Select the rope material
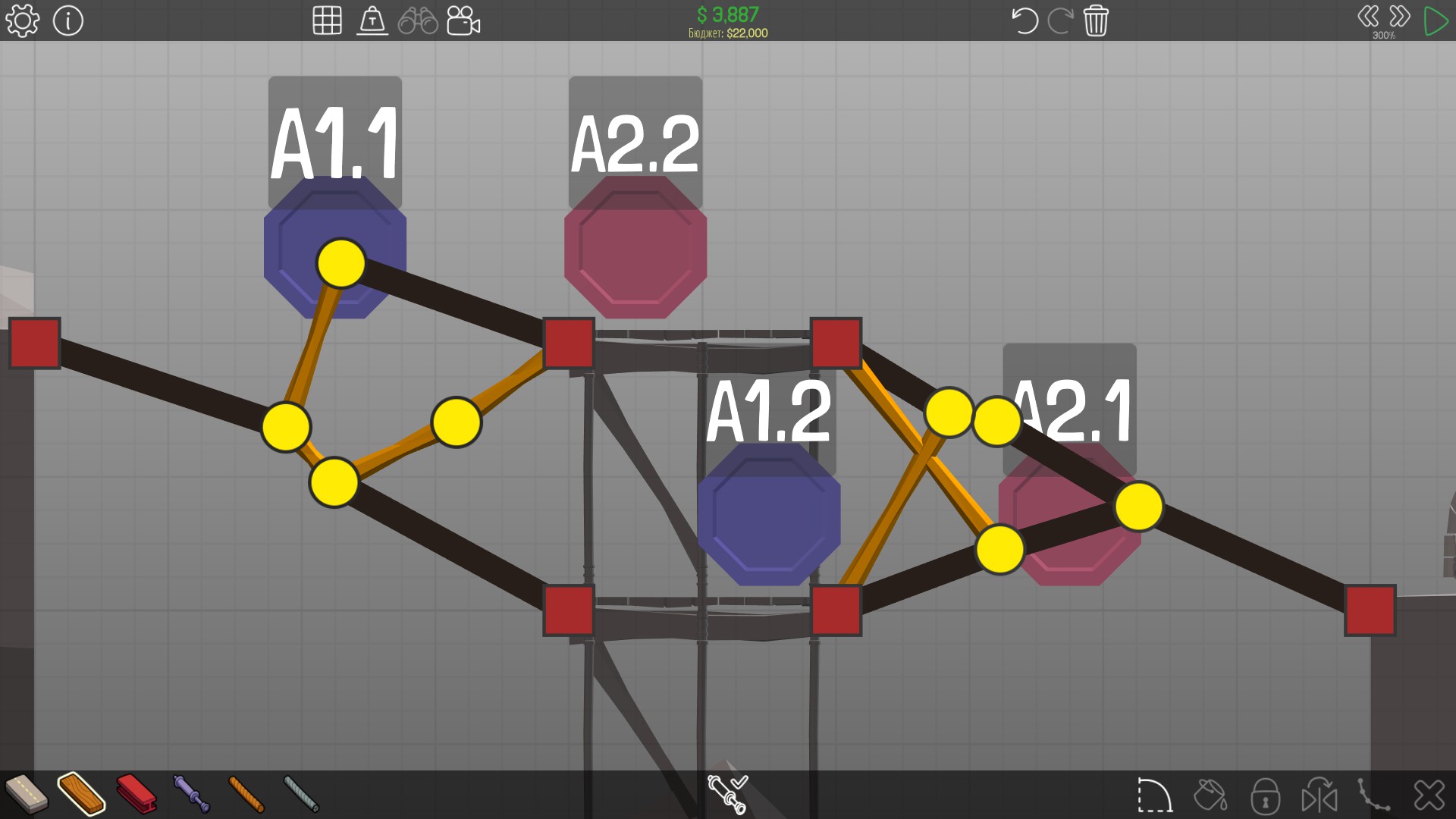The width and height of the screenshot is (1456, 819). pos(246,793)
